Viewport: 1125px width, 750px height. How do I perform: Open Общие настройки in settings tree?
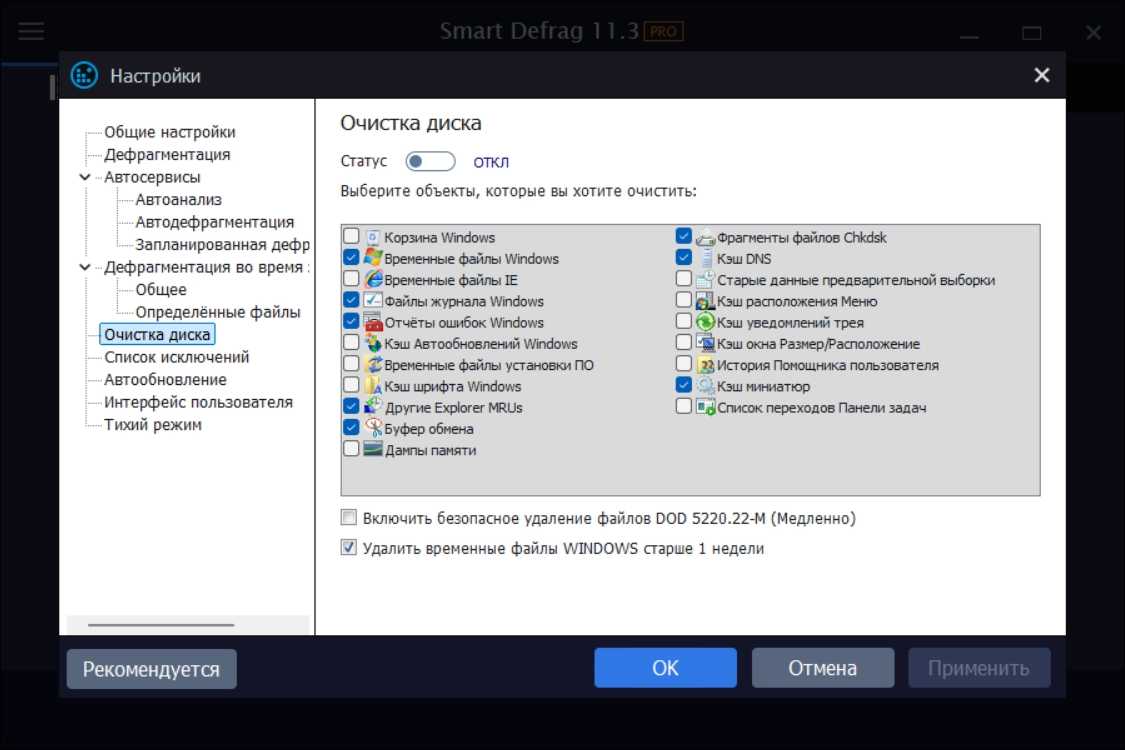169,132
